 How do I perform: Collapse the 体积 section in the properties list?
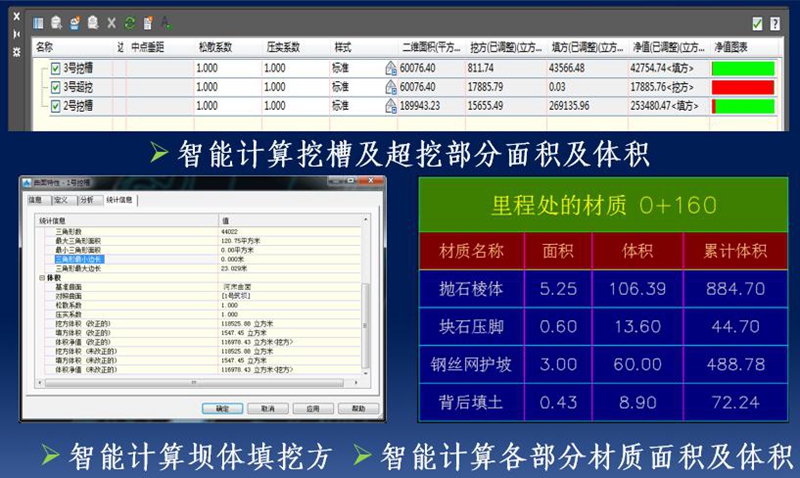click(42, 277)
